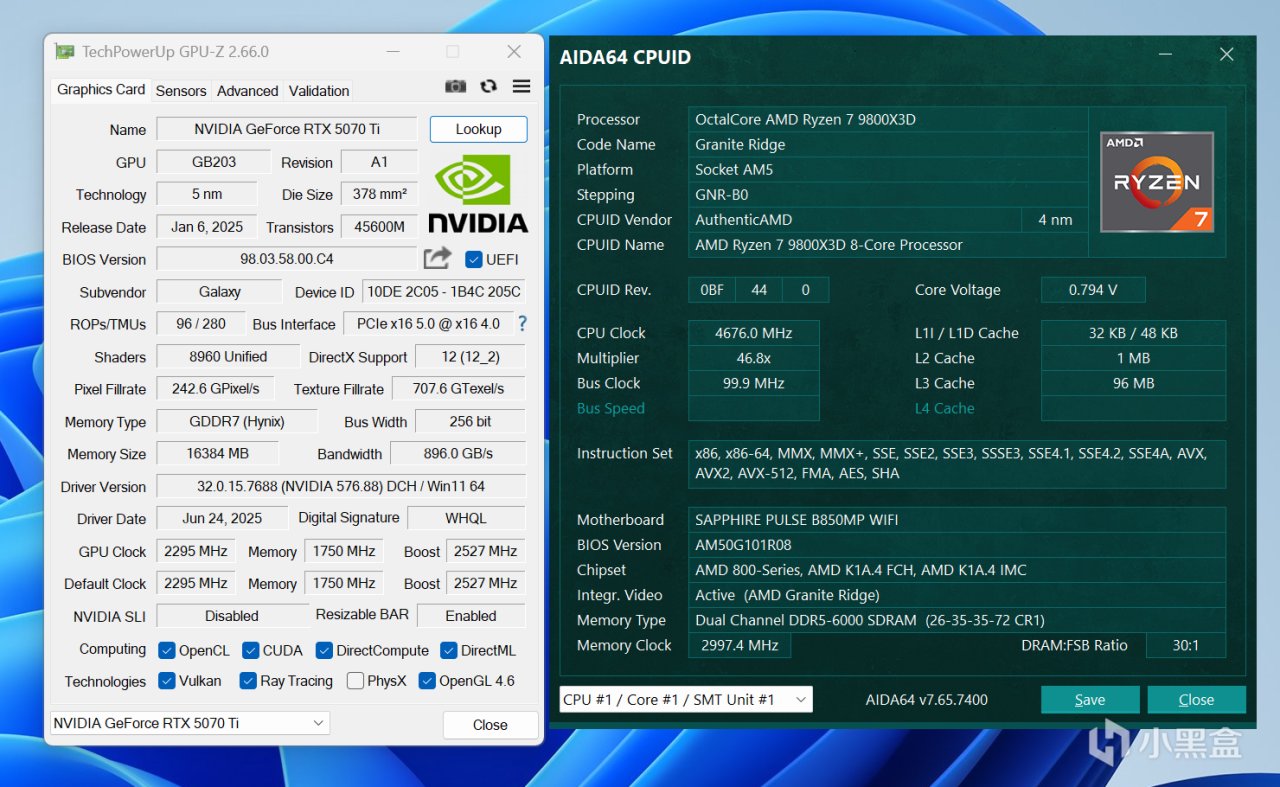Click the Memory Type value Dual Channel DDR5-6000
The image size is (1280, 787).
click(x=957, y=620)
